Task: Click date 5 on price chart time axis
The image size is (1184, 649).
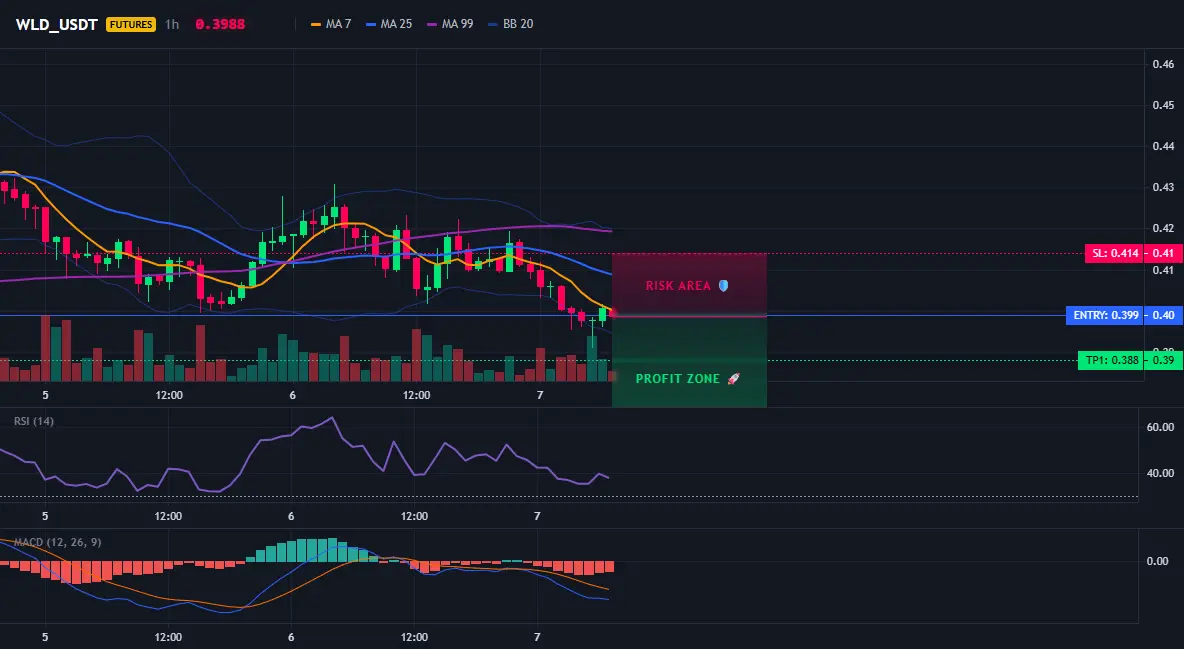Action: click(x=45, y=395)
